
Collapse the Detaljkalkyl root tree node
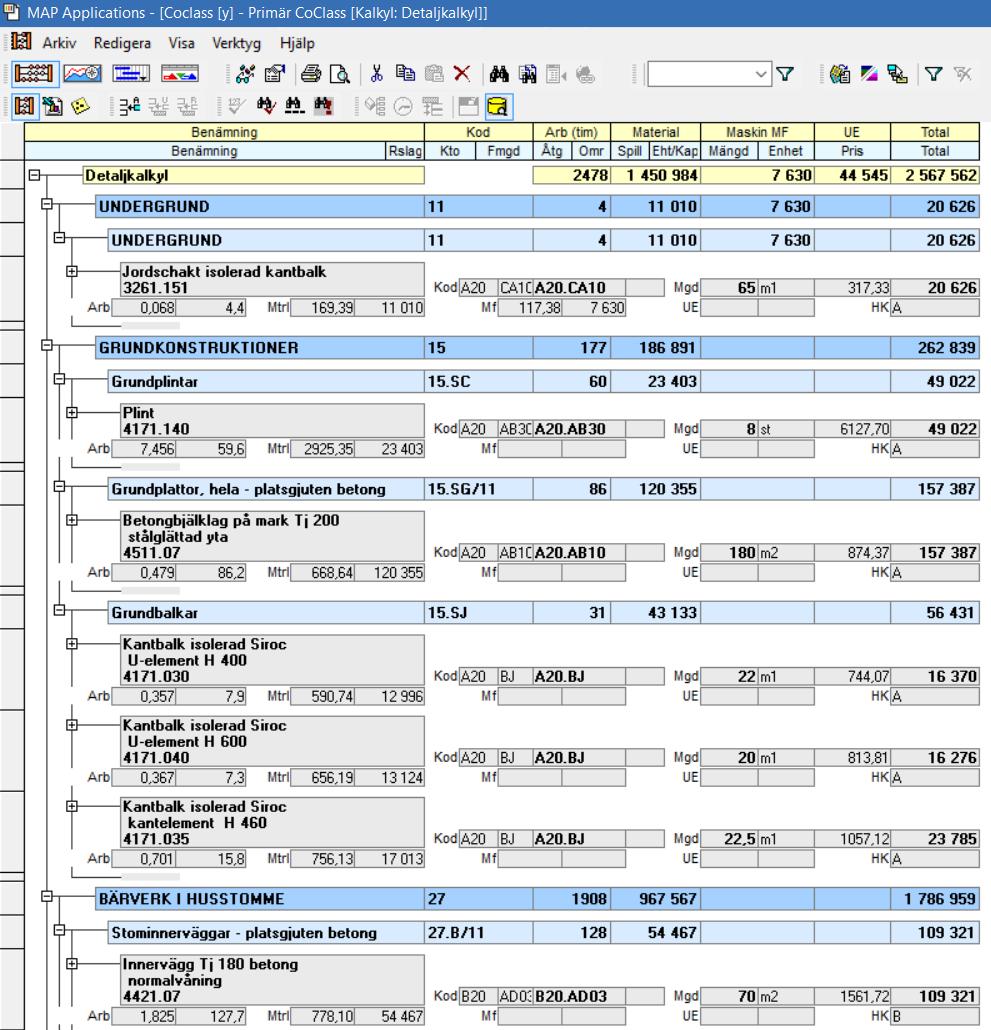pos(34,175)
